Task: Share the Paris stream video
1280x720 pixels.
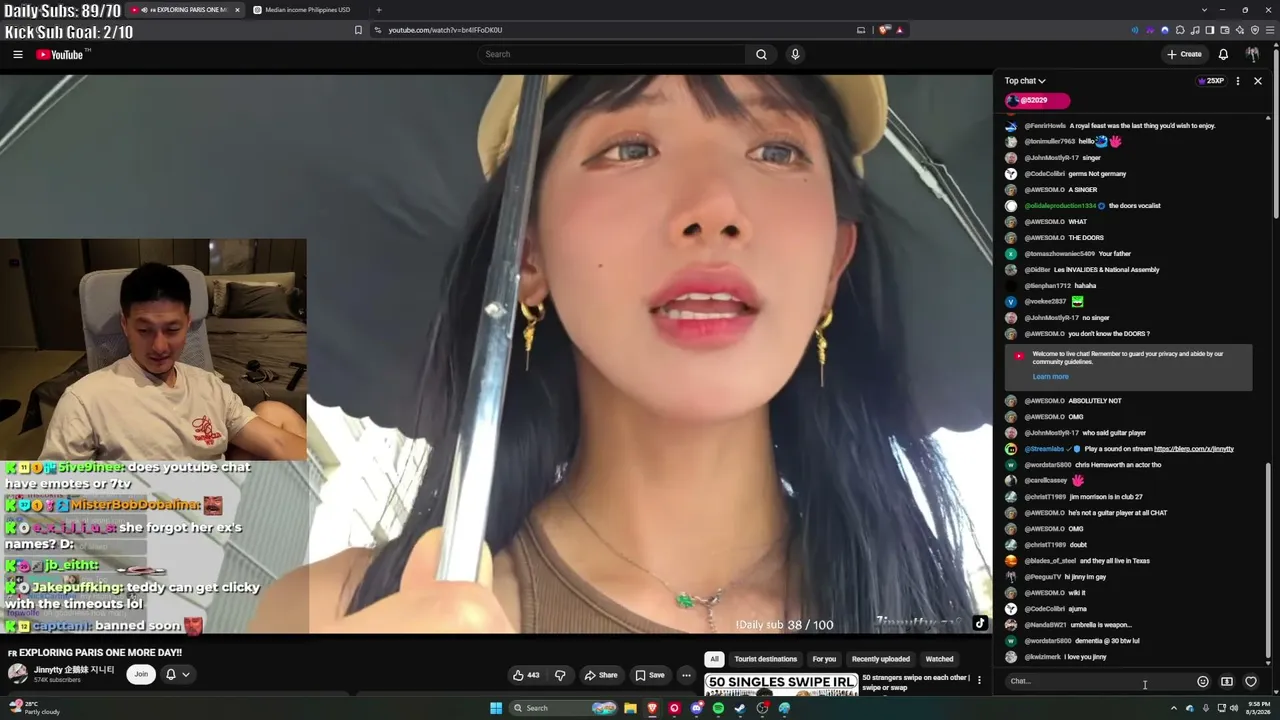Action: [x=601, y=675]
